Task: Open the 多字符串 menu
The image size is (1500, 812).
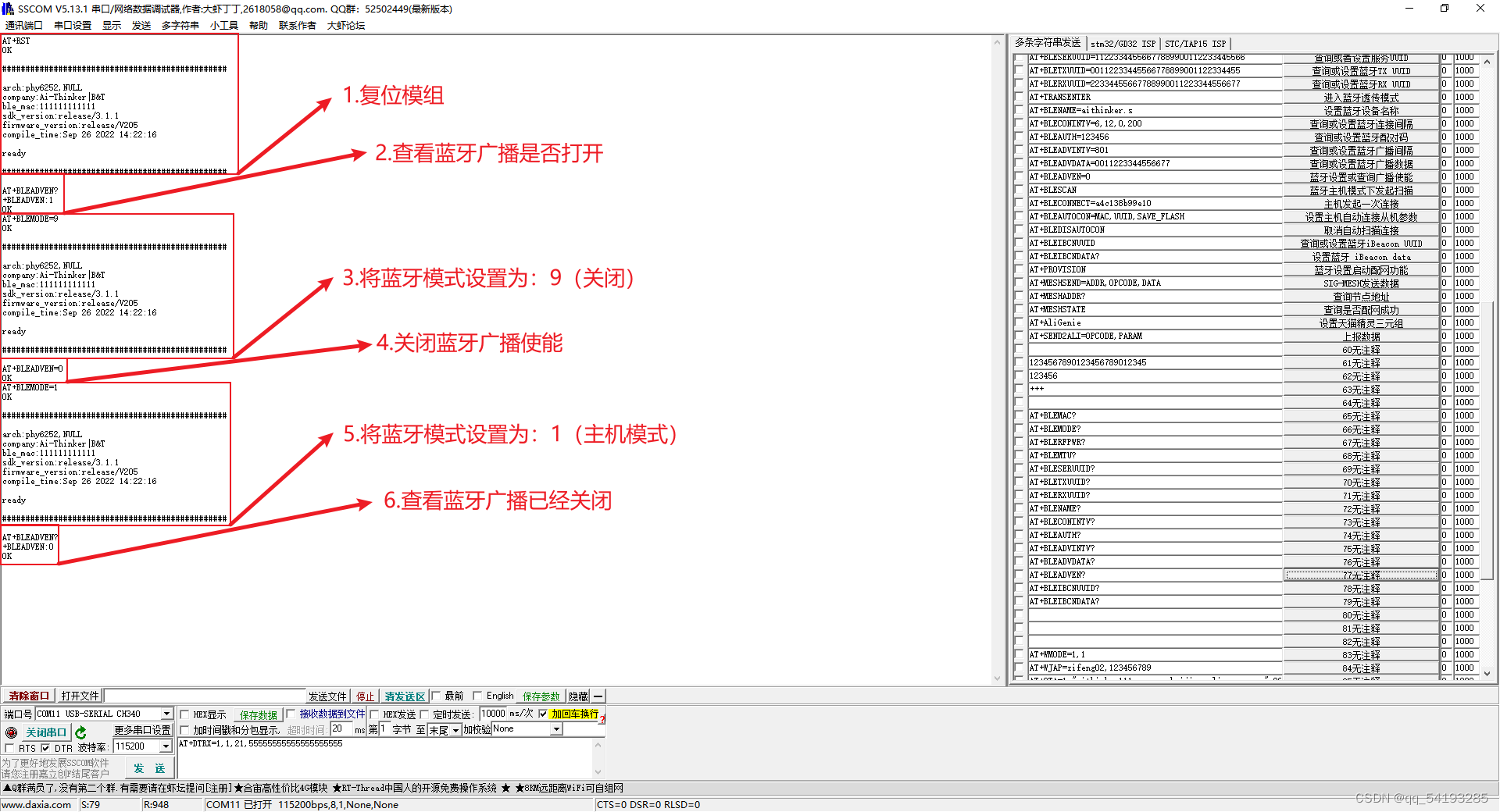Action: (x=180, y=25)
